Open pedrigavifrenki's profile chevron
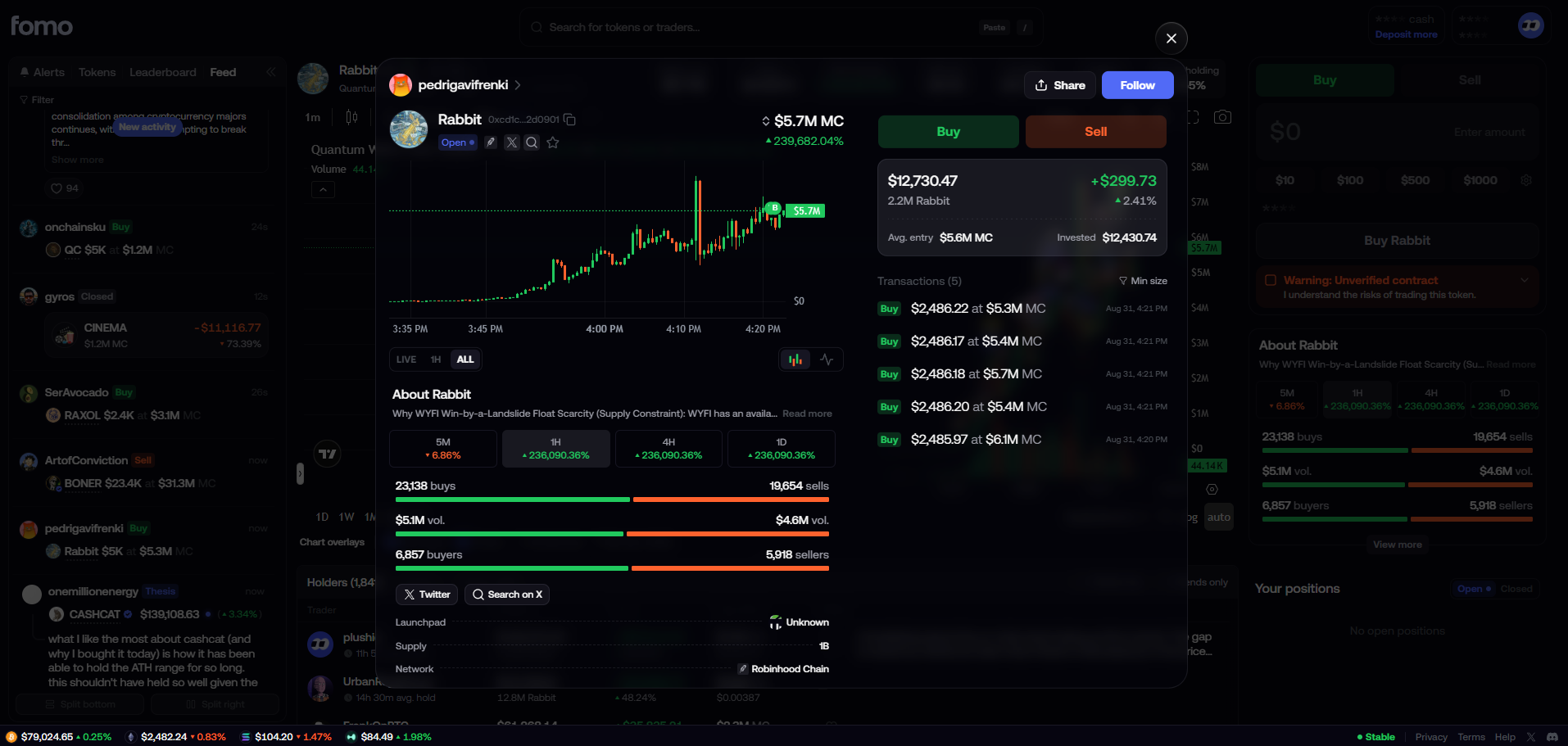1568x746 pixels. click(x=518, y=85)
